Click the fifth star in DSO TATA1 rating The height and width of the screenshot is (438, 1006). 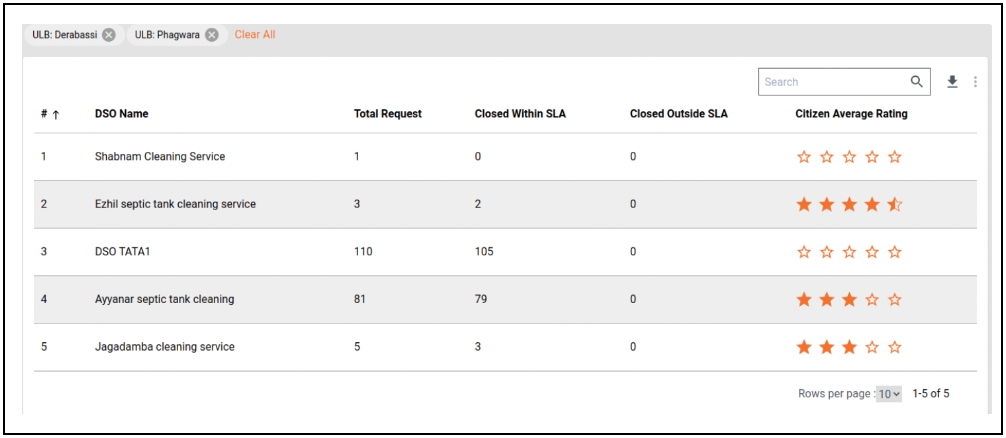pyautogui.click(x=895, y=252)
